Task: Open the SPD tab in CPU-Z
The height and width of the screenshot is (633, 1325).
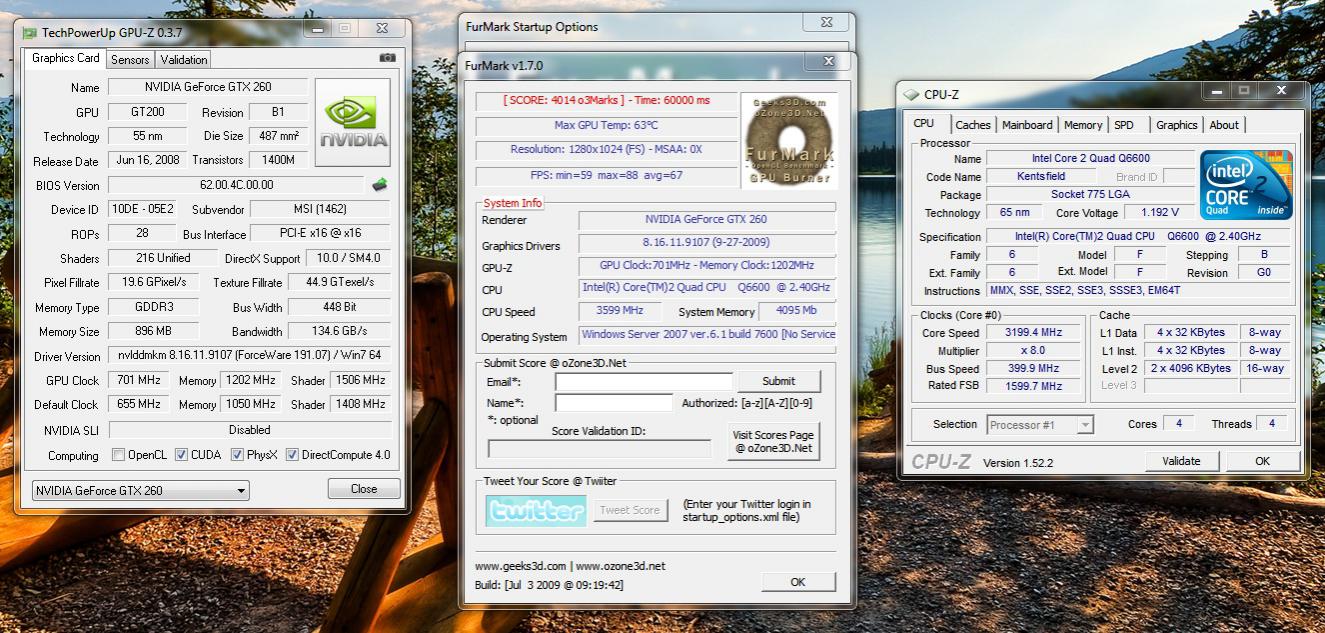Action: click(1124, 125)
